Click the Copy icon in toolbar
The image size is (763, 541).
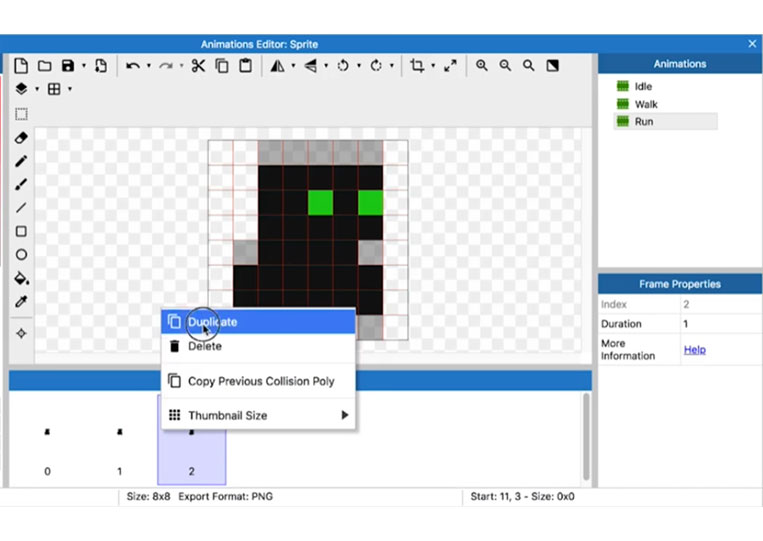(222, 66)
